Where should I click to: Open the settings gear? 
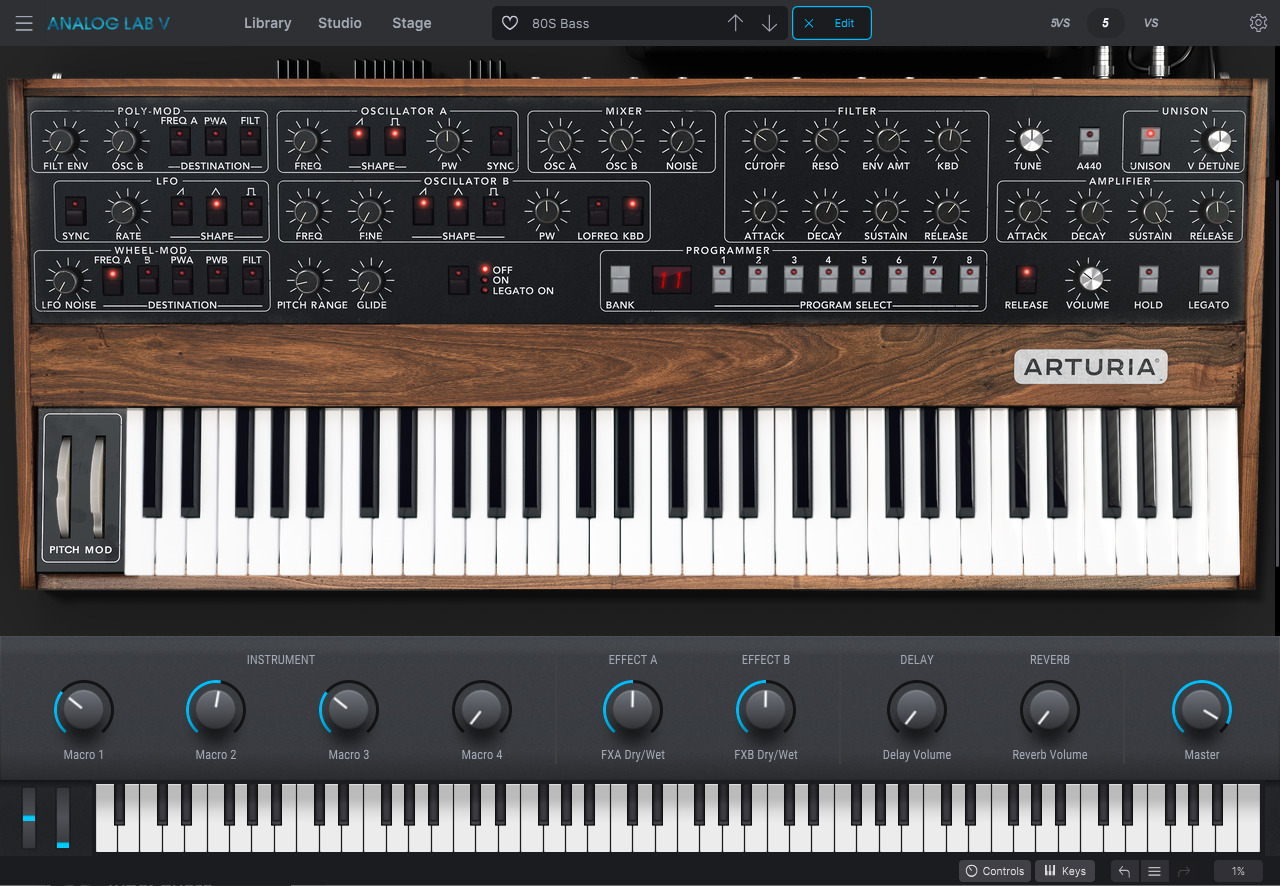point(1258,23)
